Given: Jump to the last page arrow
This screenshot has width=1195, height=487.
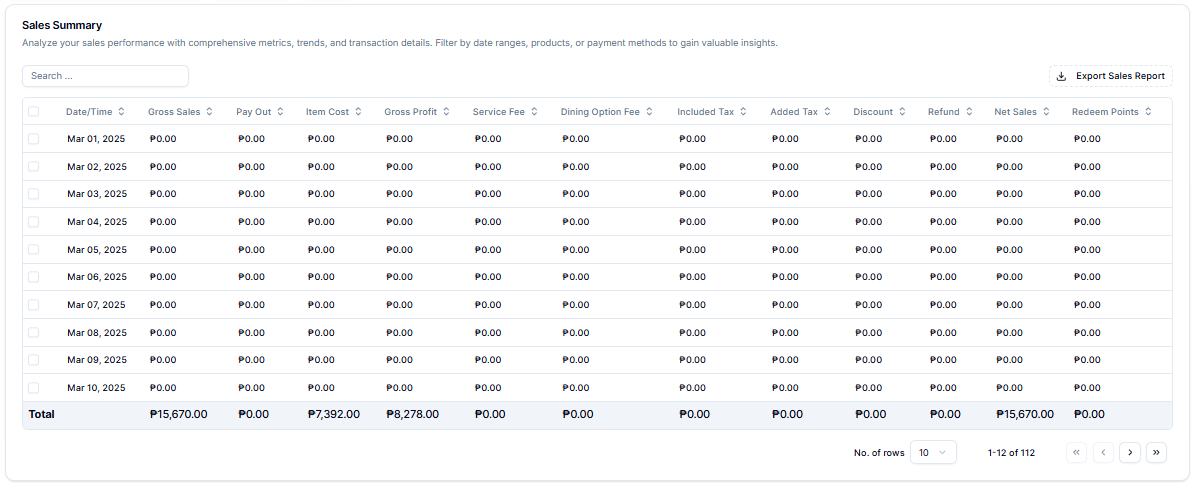Looking at the screenshot, I should (1156, 453).
